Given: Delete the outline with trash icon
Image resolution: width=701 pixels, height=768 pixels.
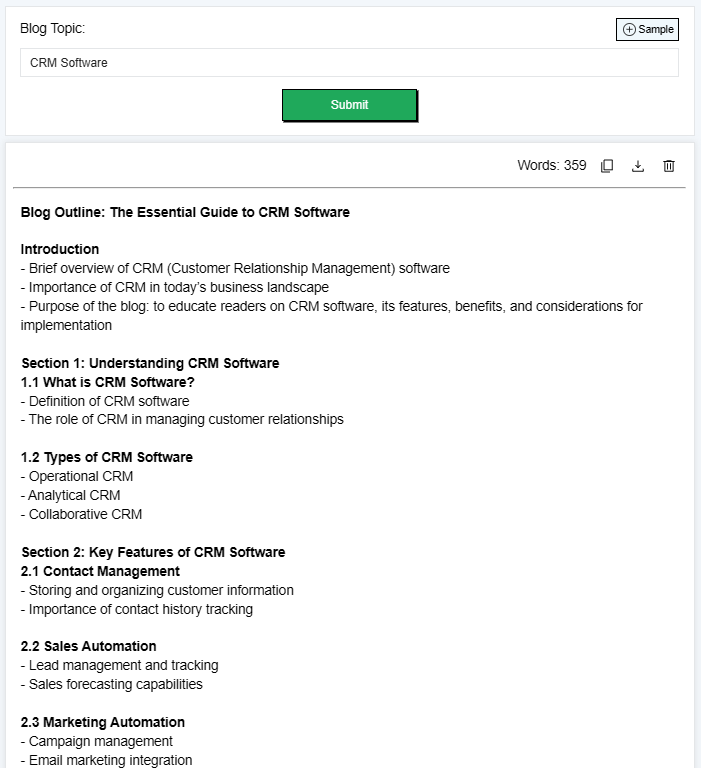Looking at the screenshot, I should pyautogui.click(x=669, y=166).
